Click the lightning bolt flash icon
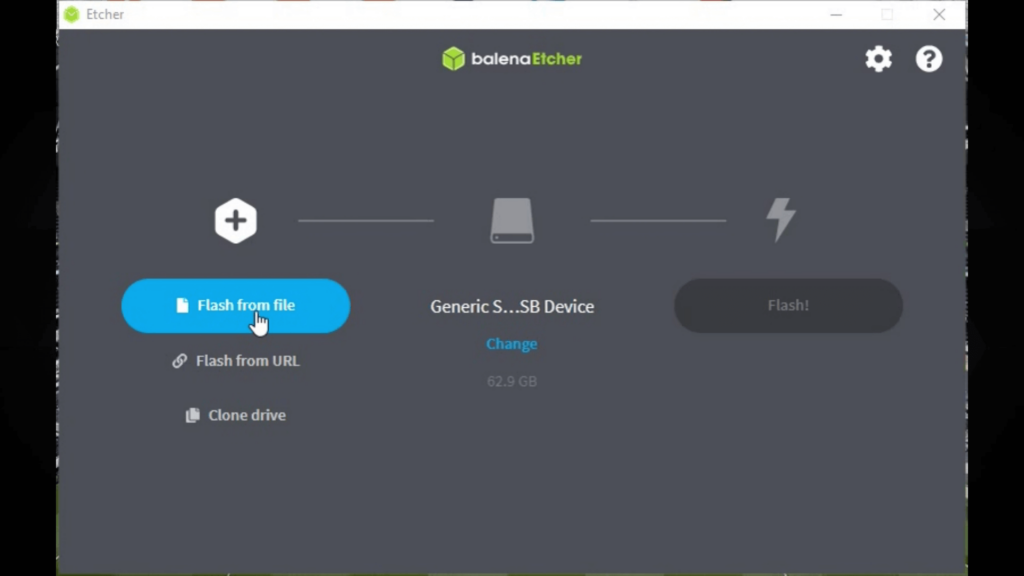The width and height of the screenshot is (1024, 576). pos(781,219)
